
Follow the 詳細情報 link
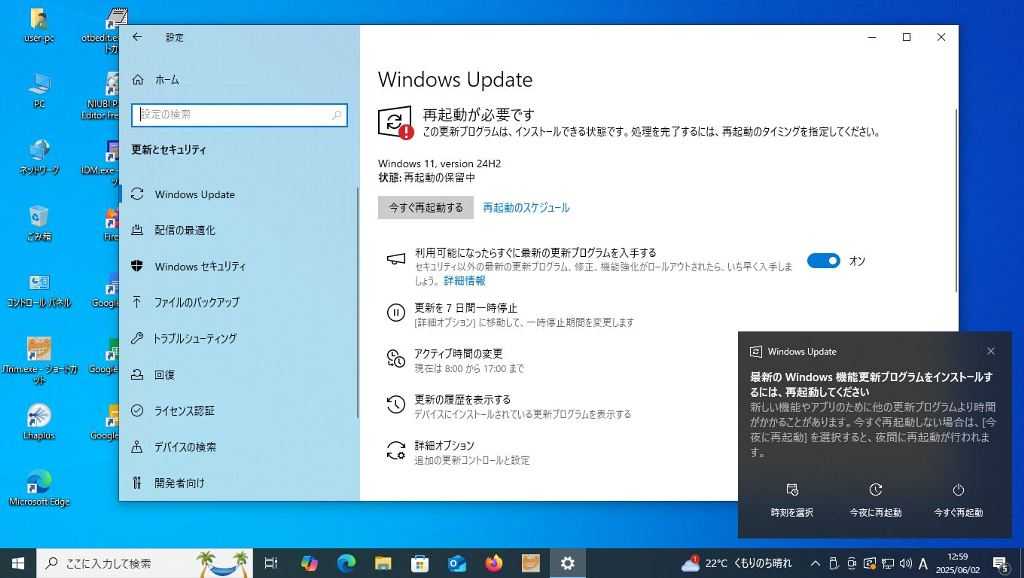tap(464, 281)
